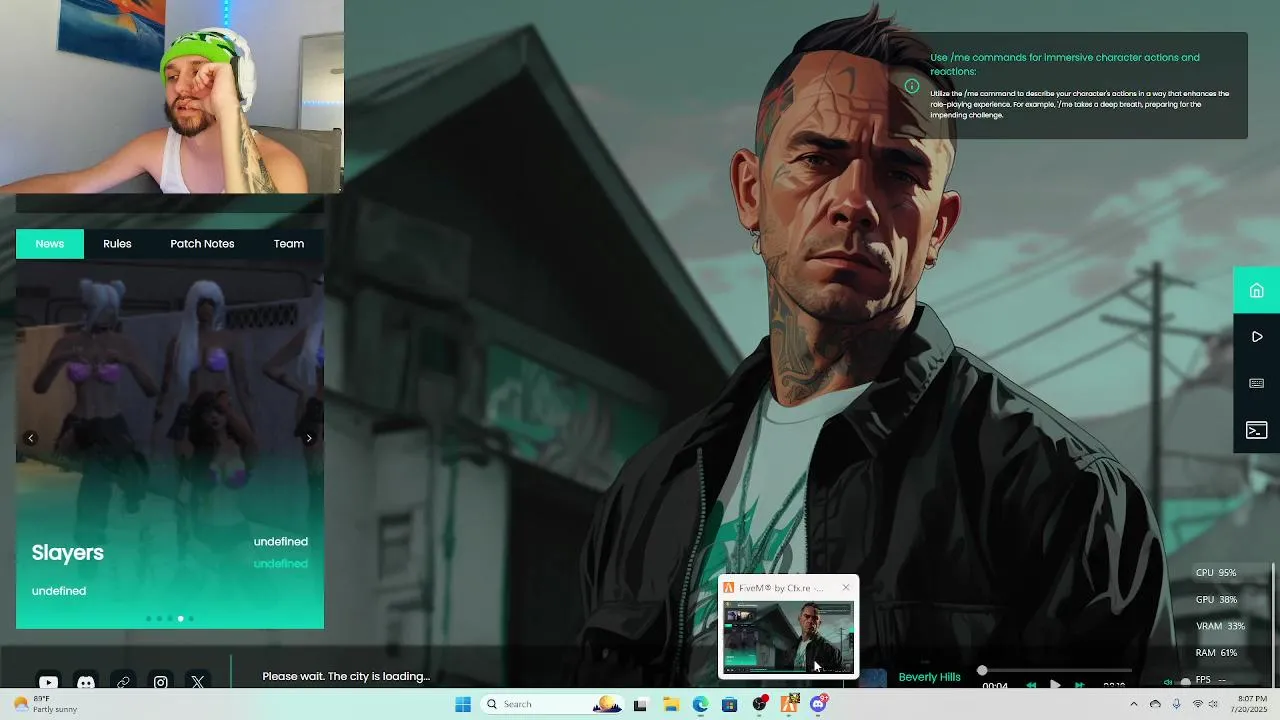
Task: Click the FiveM window preview thumbnail
Action: tap(788, 637)
